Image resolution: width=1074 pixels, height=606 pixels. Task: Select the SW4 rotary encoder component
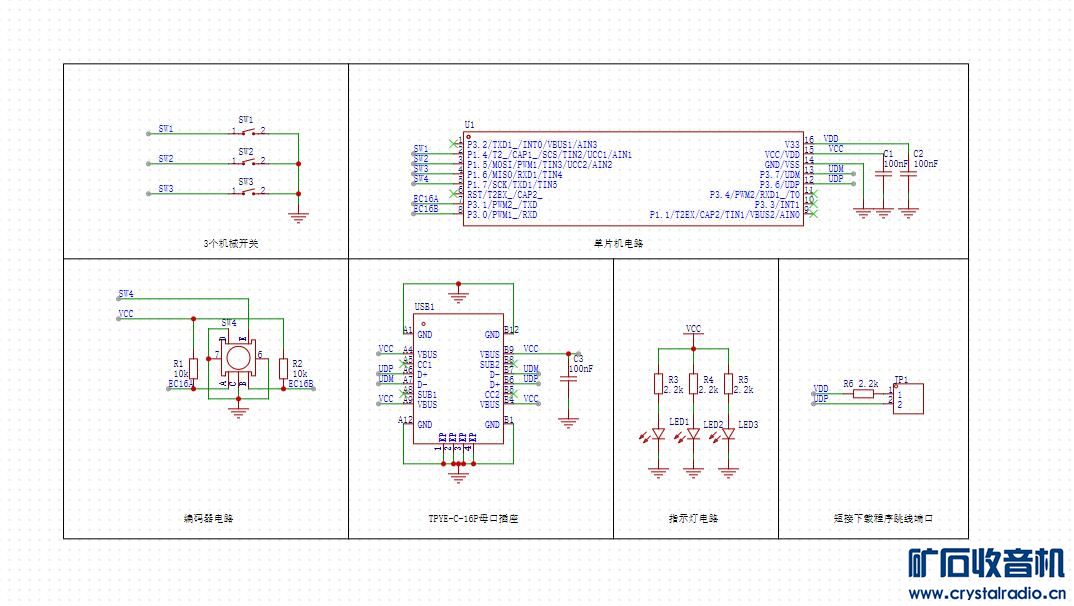[x=238, y=357]
